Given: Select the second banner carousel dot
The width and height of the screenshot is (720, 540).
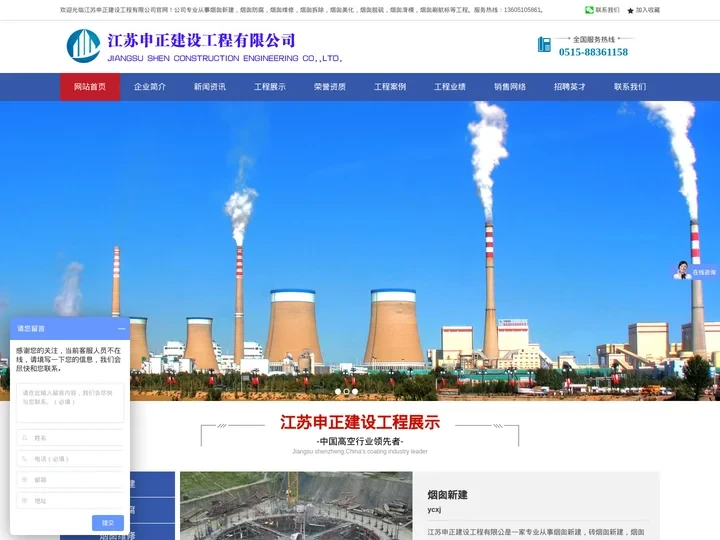Looking at the screenshot, I should pyautogui.click(x=347, y=392).
